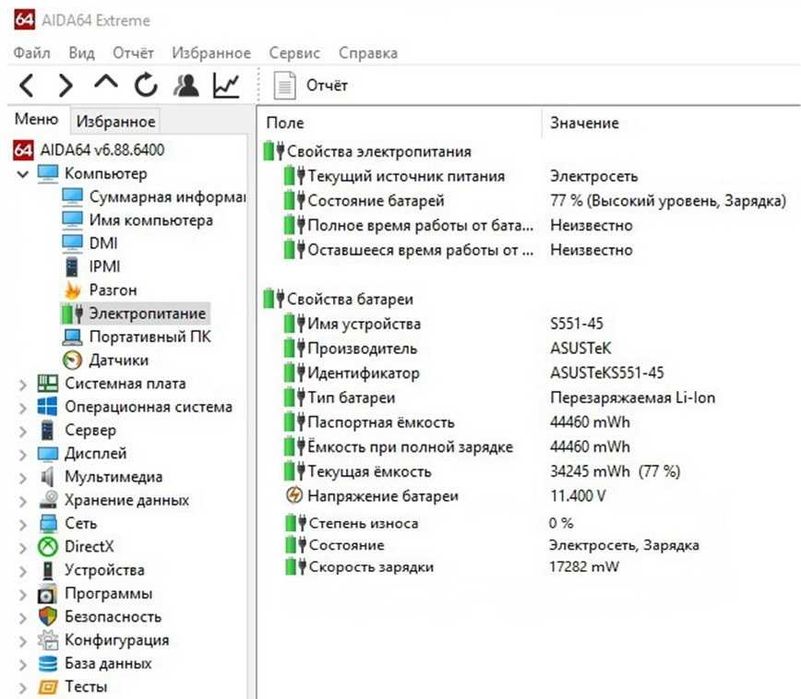
Task: Open the graph chart toolbar icon
Action: point(226,85)
